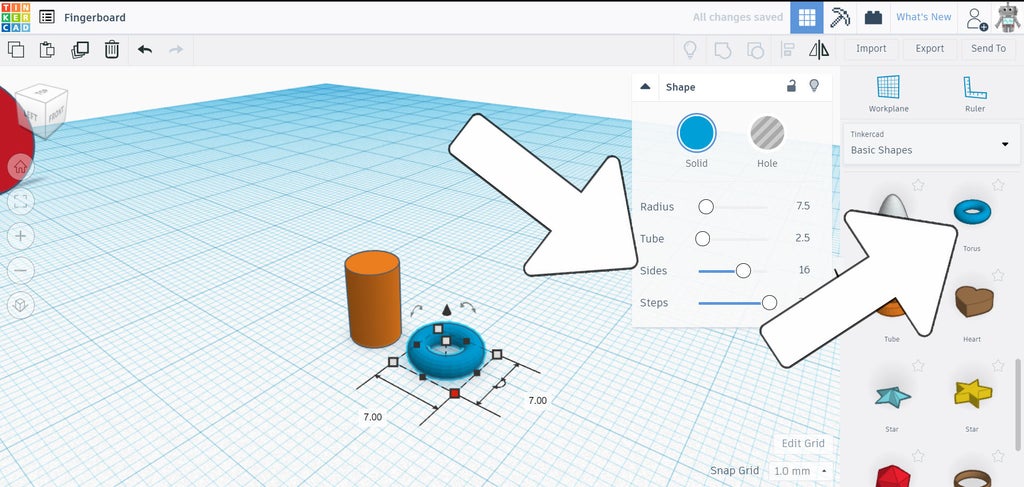Favorite the Heart shape star
Image resolution: width=1024 pixels, height=487 pixels.
tap(997, 275)
